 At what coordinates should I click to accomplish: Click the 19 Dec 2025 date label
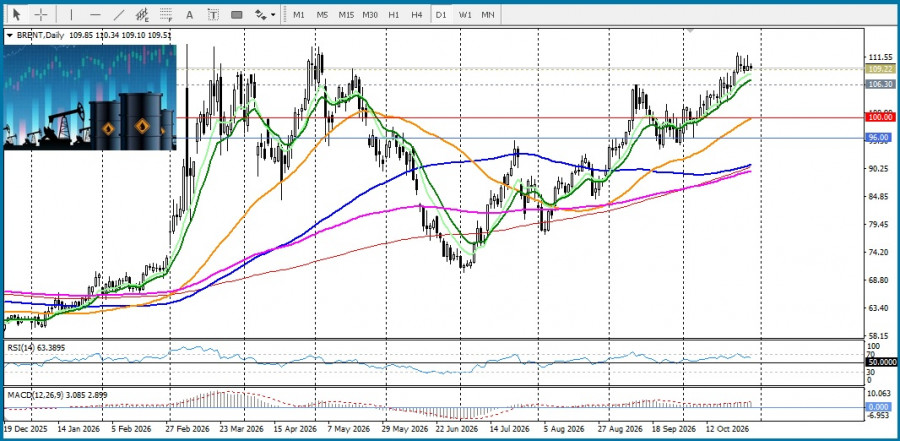(x=26, y=429)
